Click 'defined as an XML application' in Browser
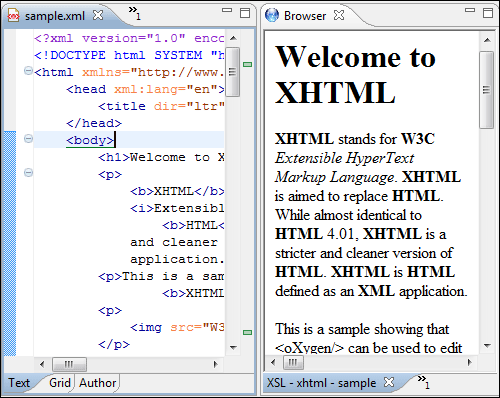500x398 pixels. (371, 291)
